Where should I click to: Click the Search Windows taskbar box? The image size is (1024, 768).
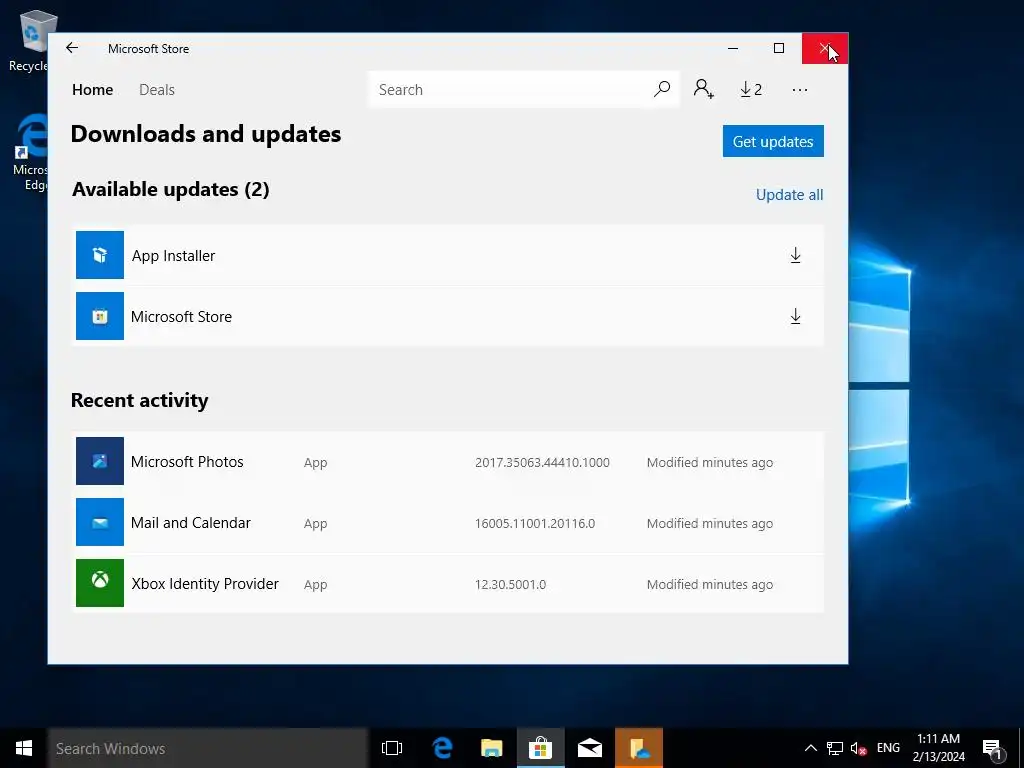click(x=208, y=748)
